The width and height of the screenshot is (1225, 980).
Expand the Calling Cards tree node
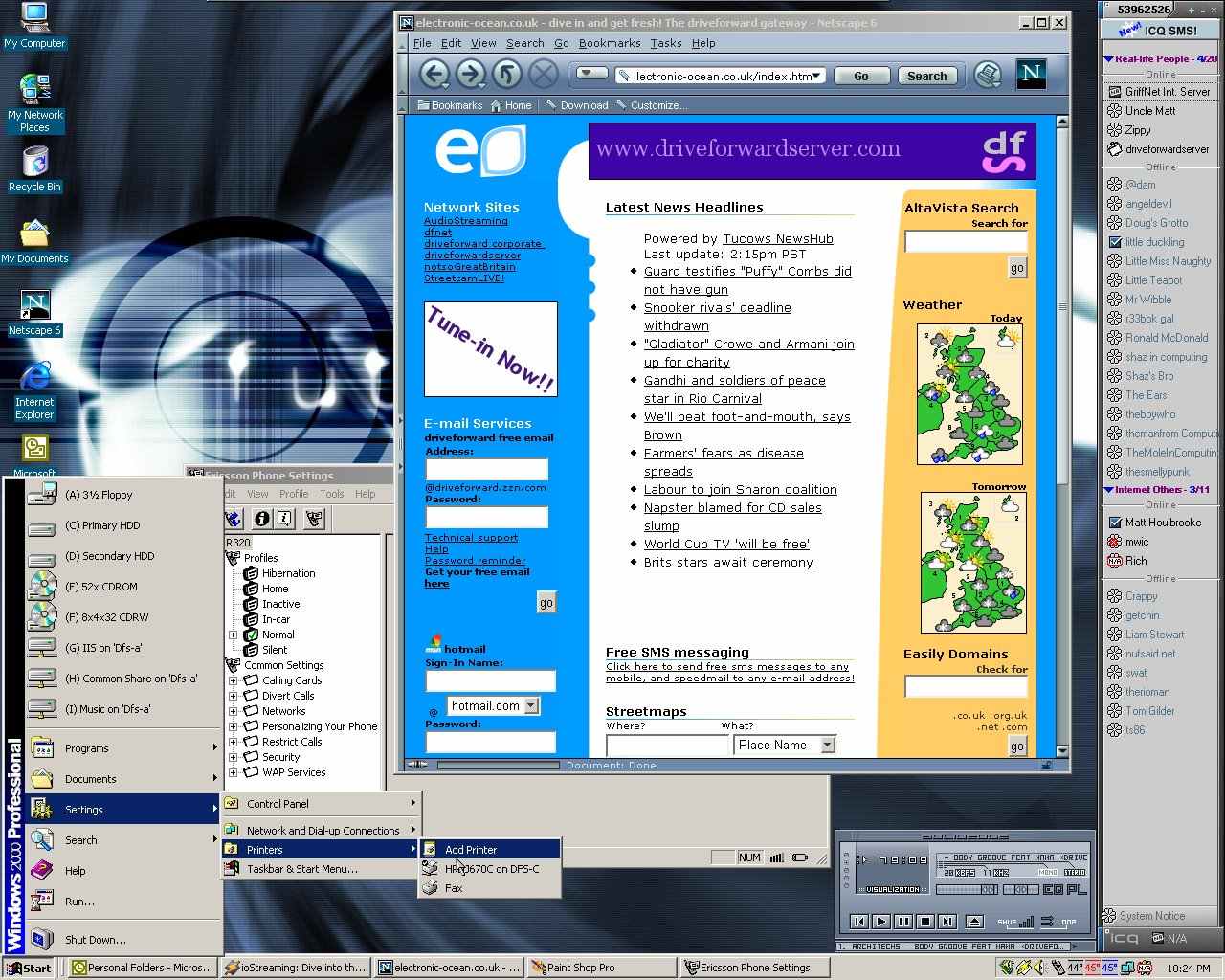pyautogui.click(x=234, y=680)
